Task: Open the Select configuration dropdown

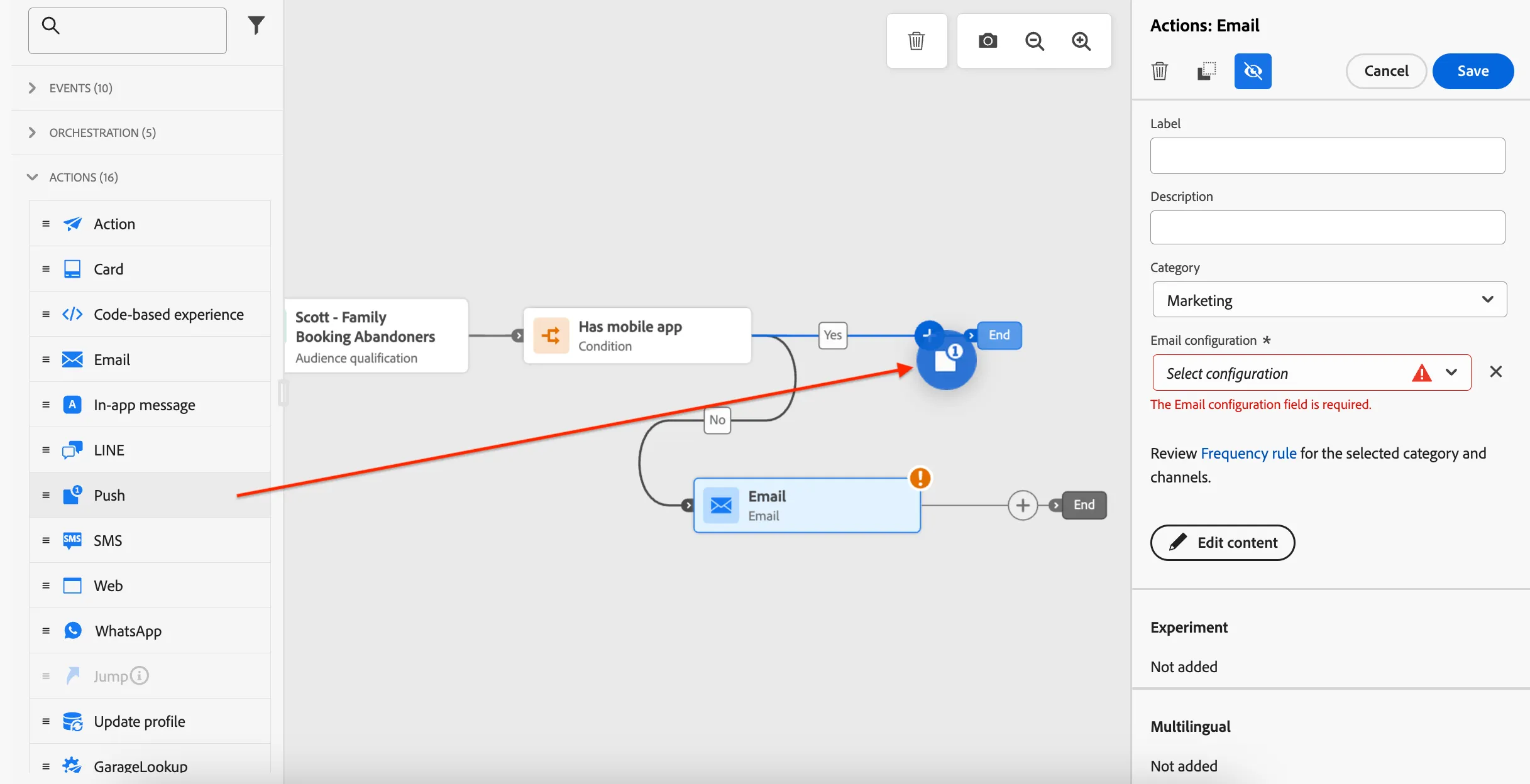Action: coord(1312,373)
